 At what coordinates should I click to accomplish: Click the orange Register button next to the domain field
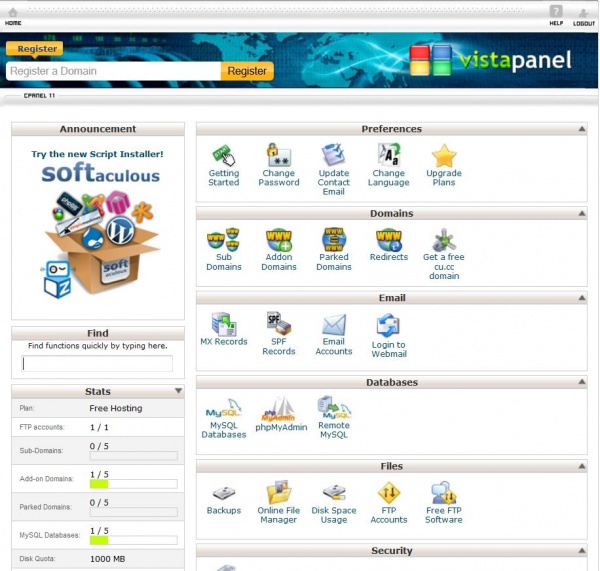point(247,71)
